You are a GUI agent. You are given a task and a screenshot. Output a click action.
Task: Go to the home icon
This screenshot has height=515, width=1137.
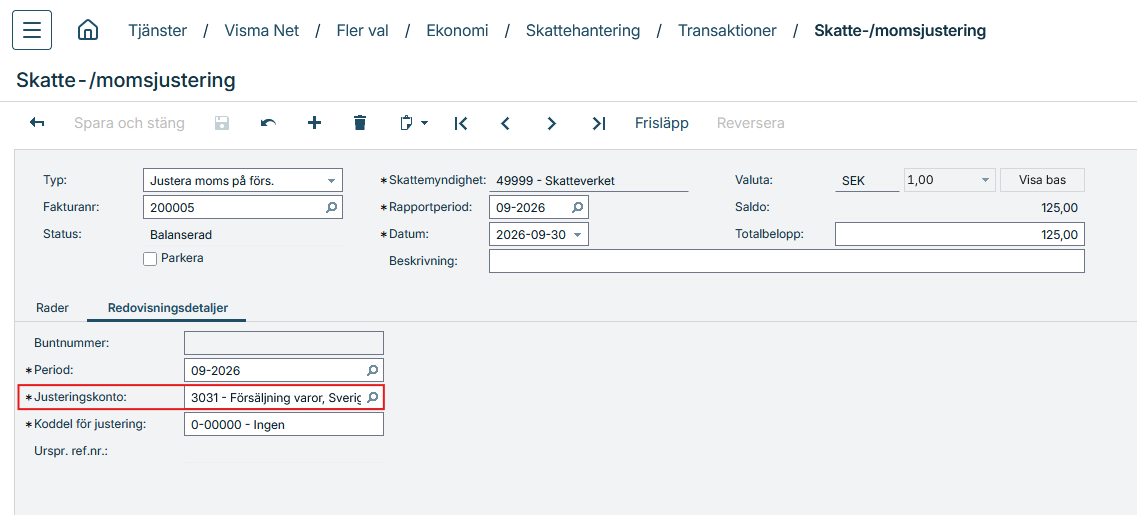(88, 30)
